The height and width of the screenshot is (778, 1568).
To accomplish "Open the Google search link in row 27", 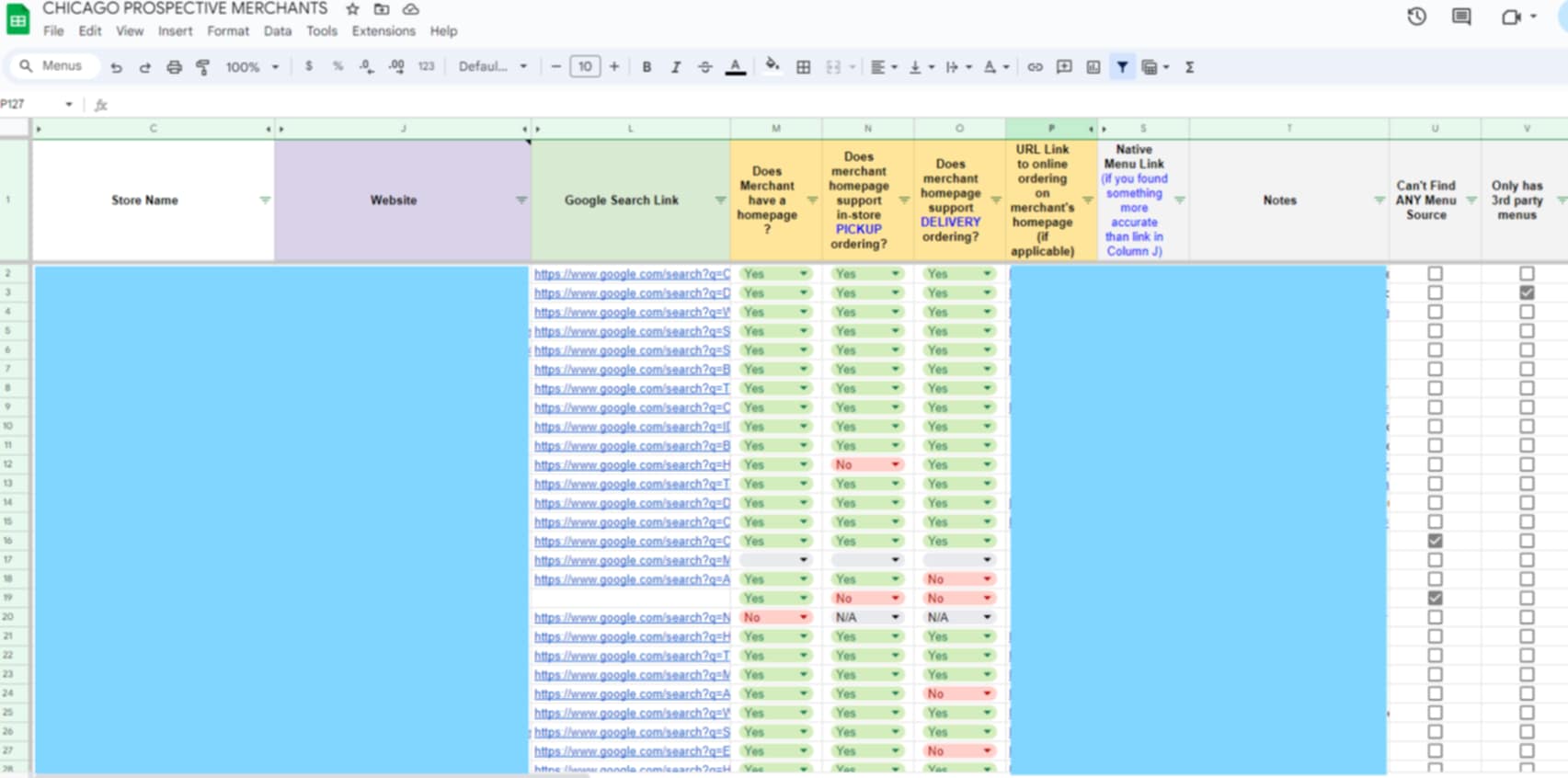I will pos(632,751).
